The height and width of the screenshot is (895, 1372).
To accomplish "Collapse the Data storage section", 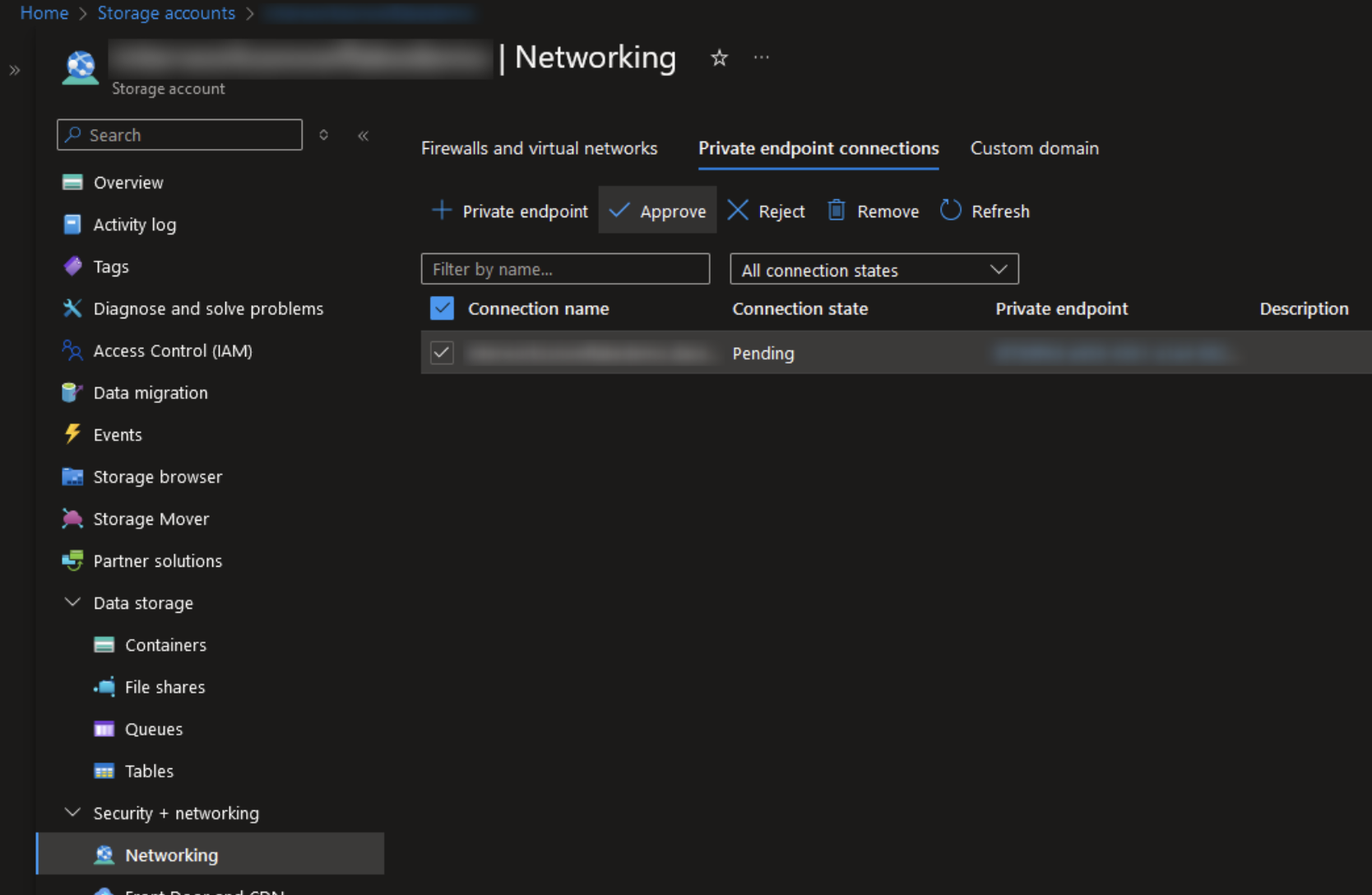I will pos(72,602).
